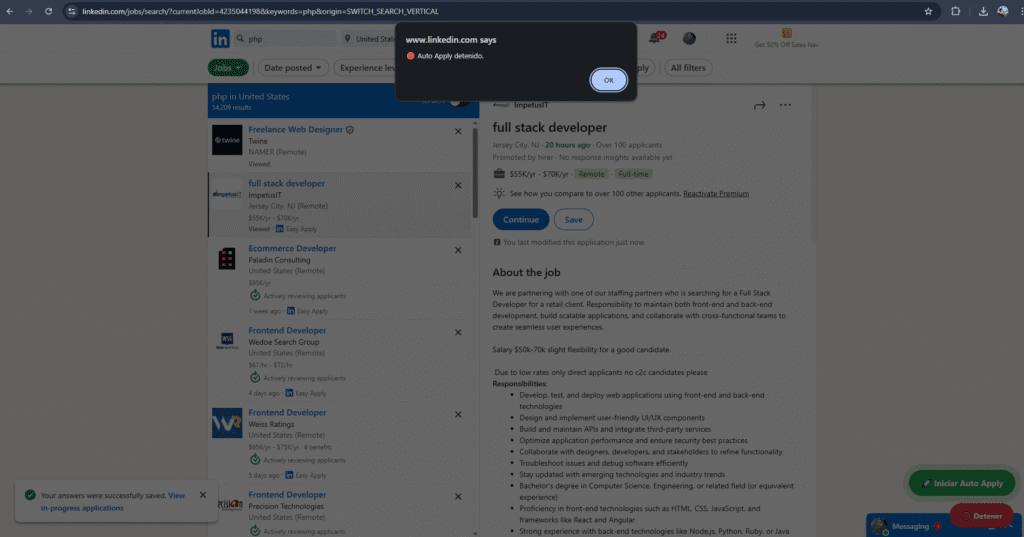Screen dimensions: 1024x537
Task: Open browser extensions puzzle icon
Action: (955, 11)
